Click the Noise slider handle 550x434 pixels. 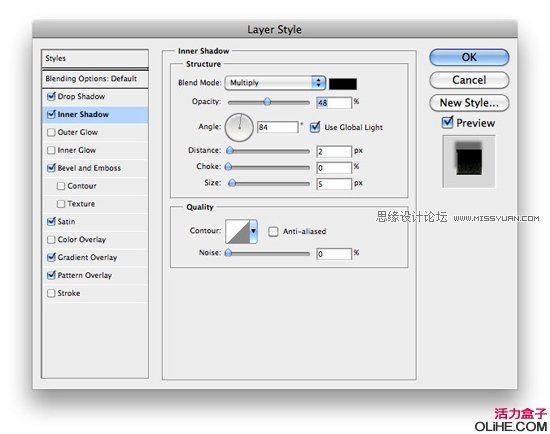[x=228, y=253]
